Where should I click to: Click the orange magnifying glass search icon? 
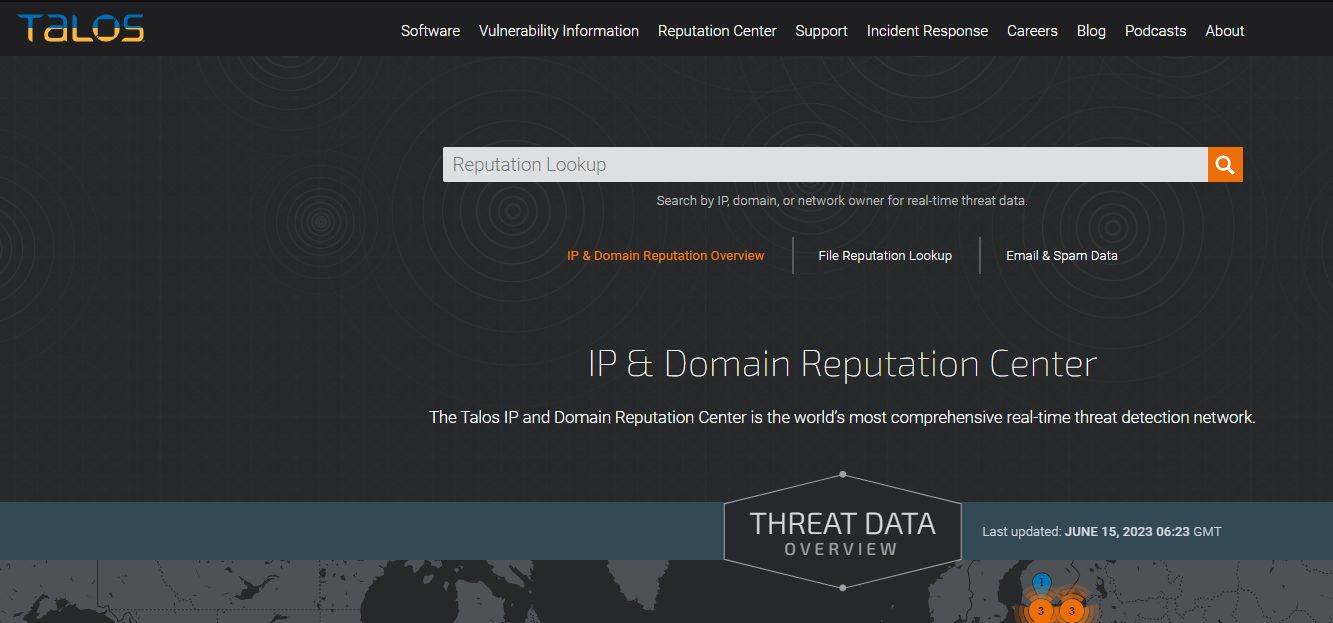click(x=1224, y=163)
